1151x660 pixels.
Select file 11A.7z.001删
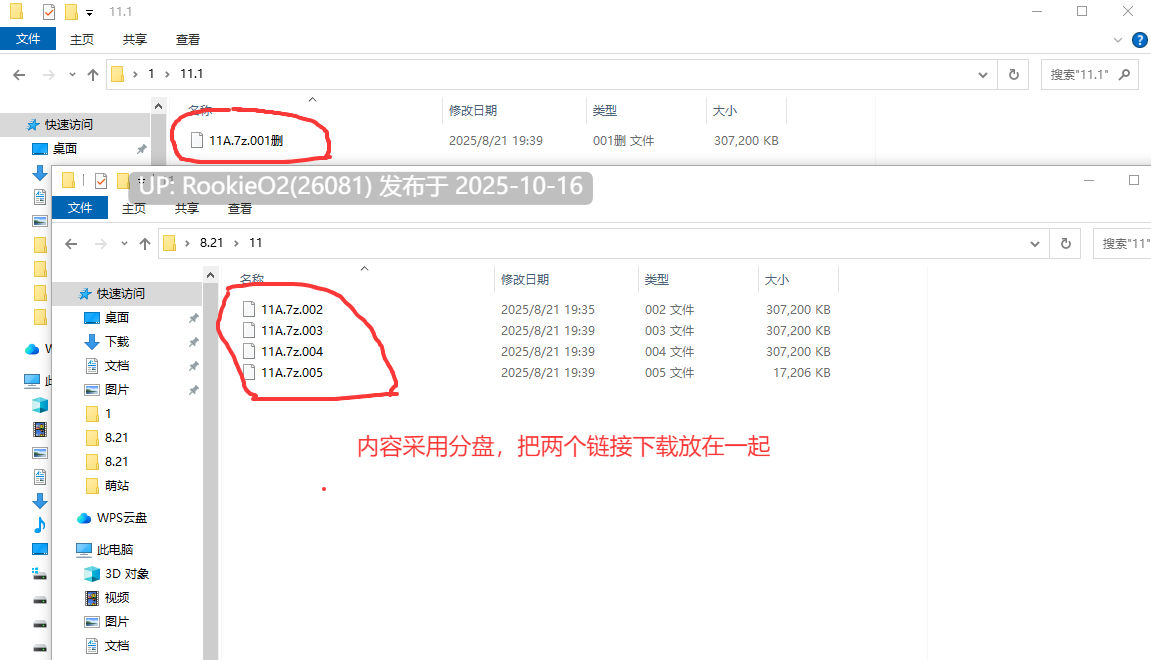[246, 140]
